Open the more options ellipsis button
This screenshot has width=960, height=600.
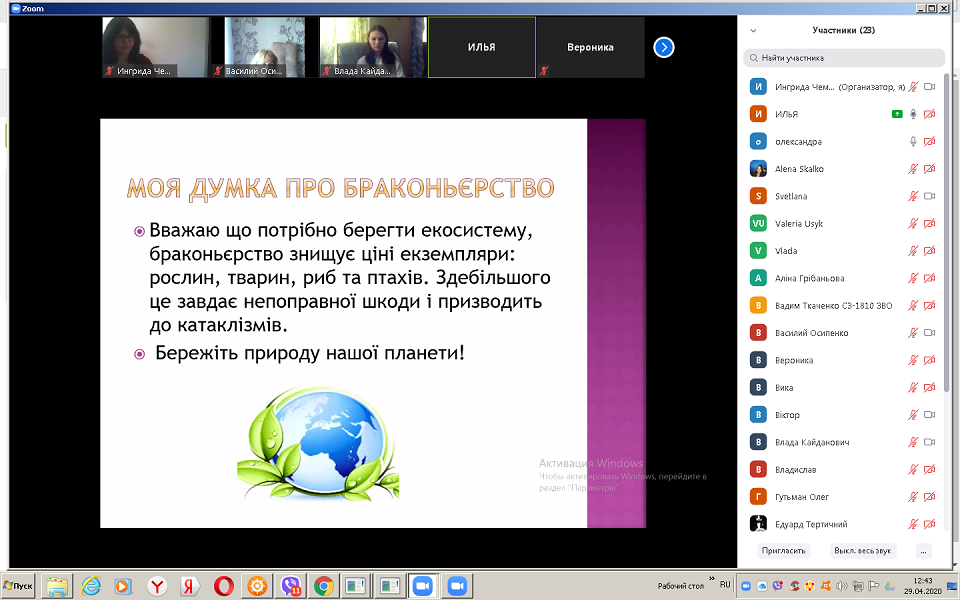point(923,550)
